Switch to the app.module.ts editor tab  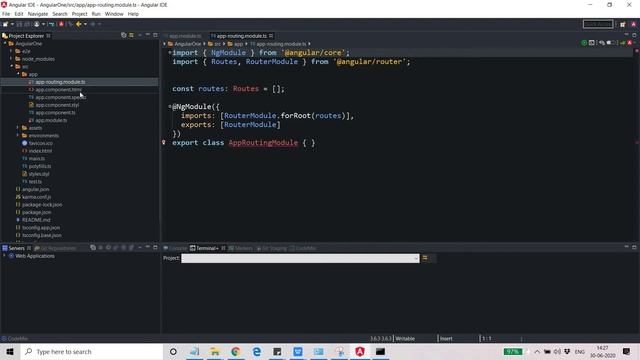pos(184,36)
